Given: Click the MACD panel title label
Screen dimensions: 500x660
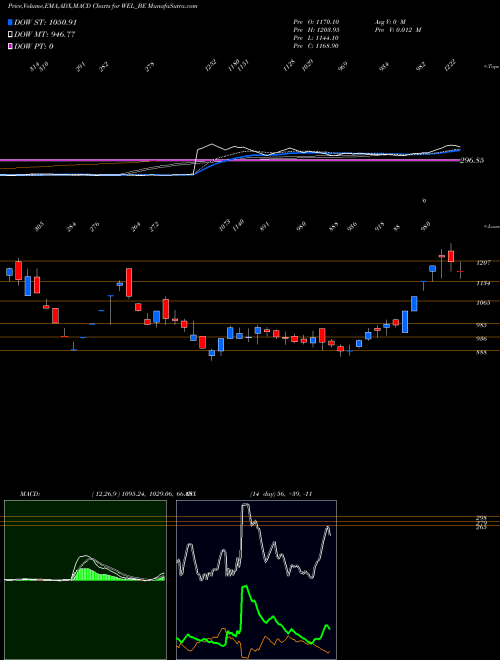Looking at the screenshot, I should [29, 494].
